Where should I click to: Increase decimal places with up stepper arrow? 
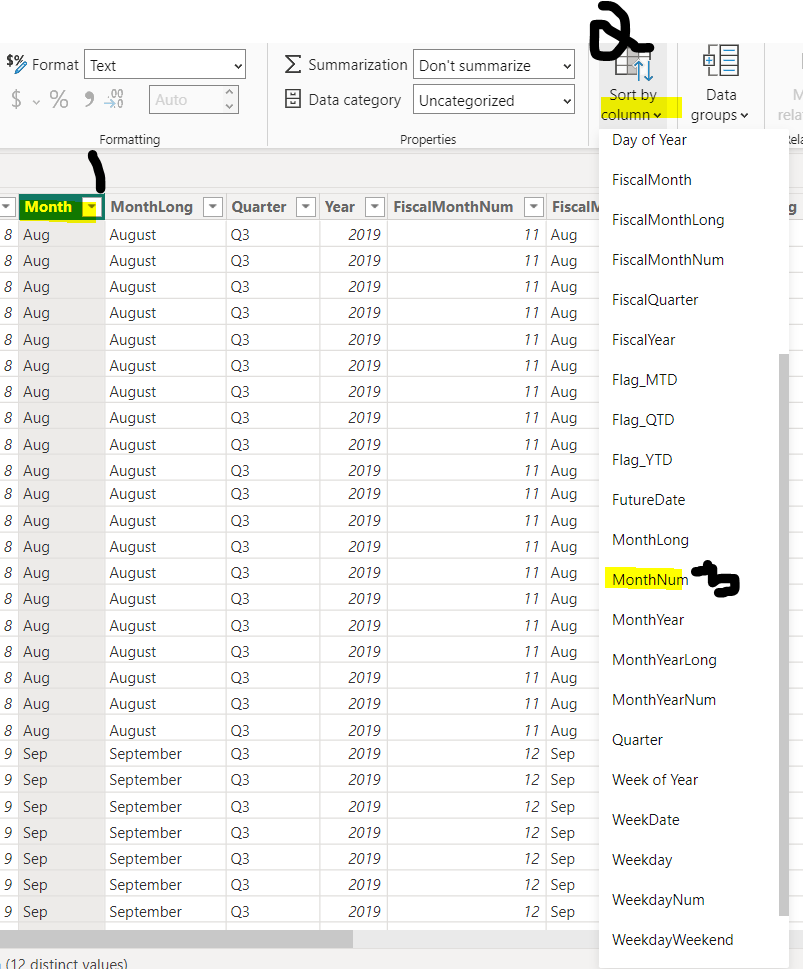pyautogui.click(x=229, y=92)
